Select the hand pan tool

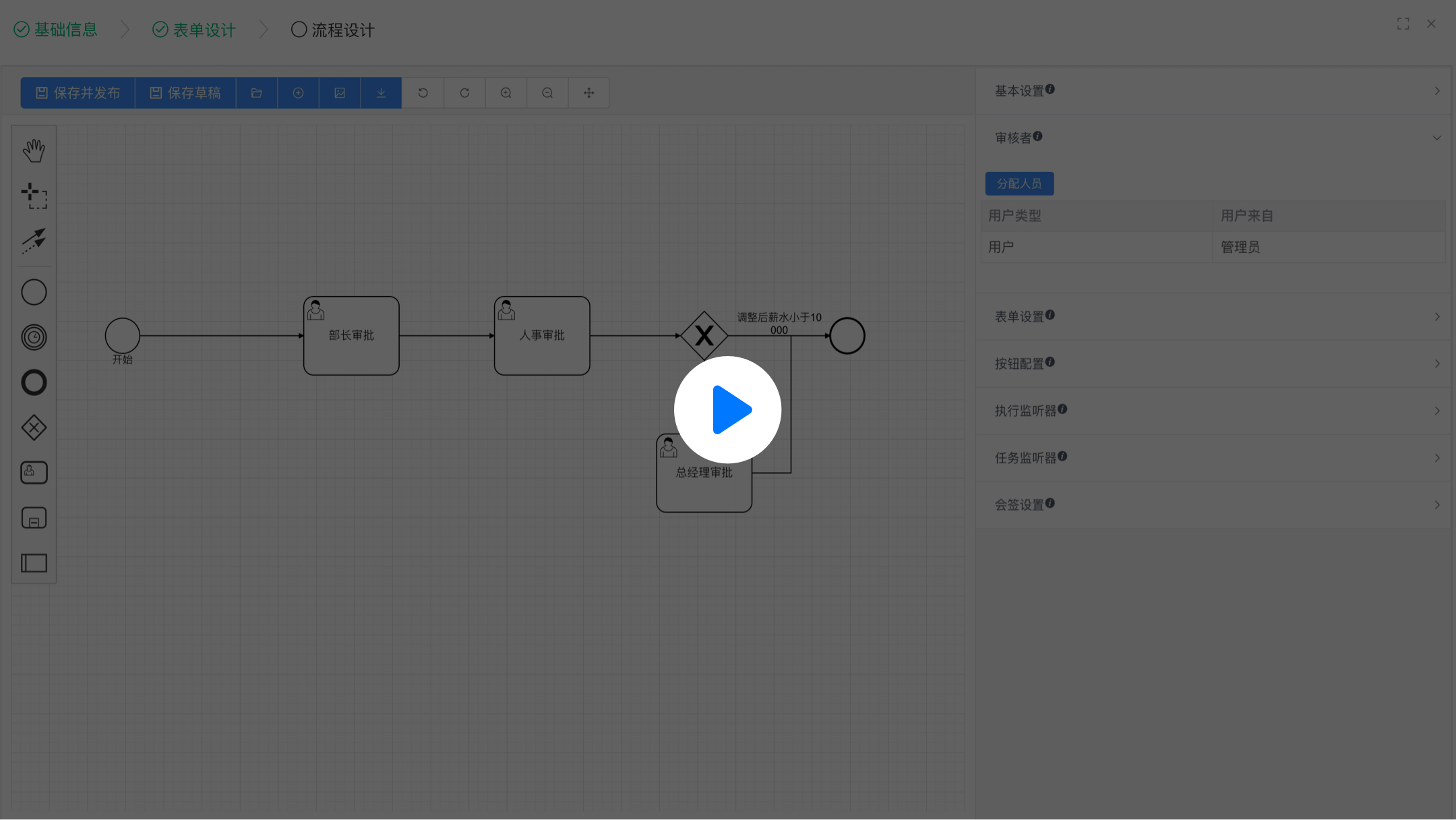click(34, 150)
